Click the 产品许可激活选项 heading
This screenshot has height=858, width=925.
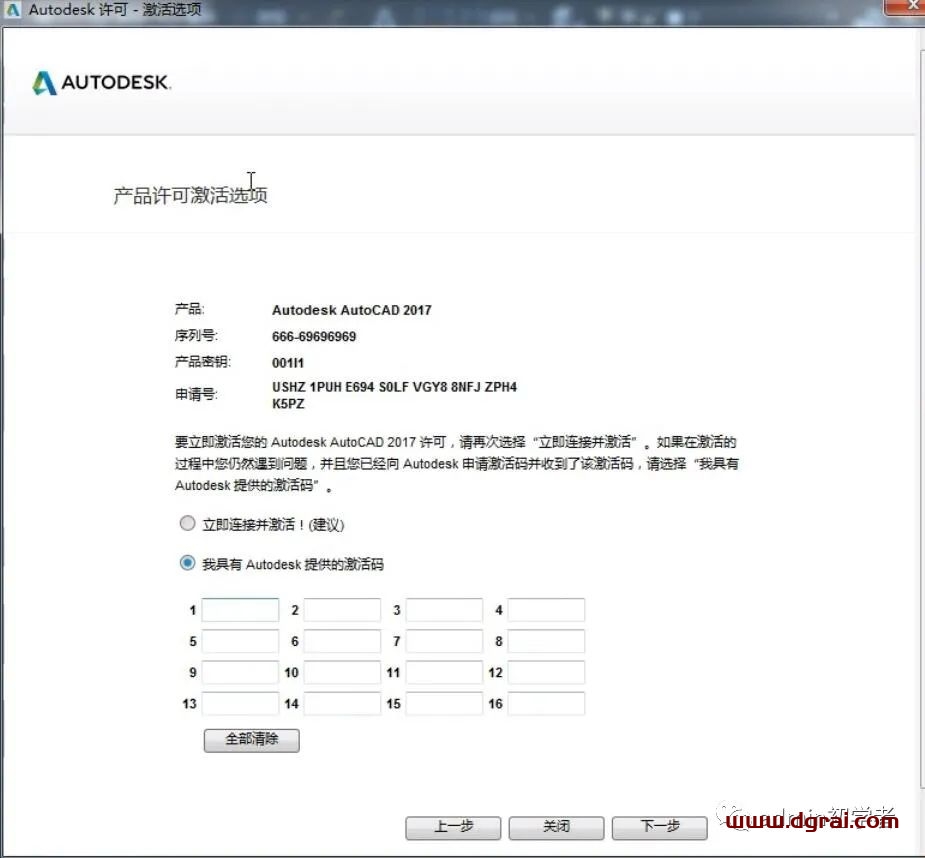(190, 195)
